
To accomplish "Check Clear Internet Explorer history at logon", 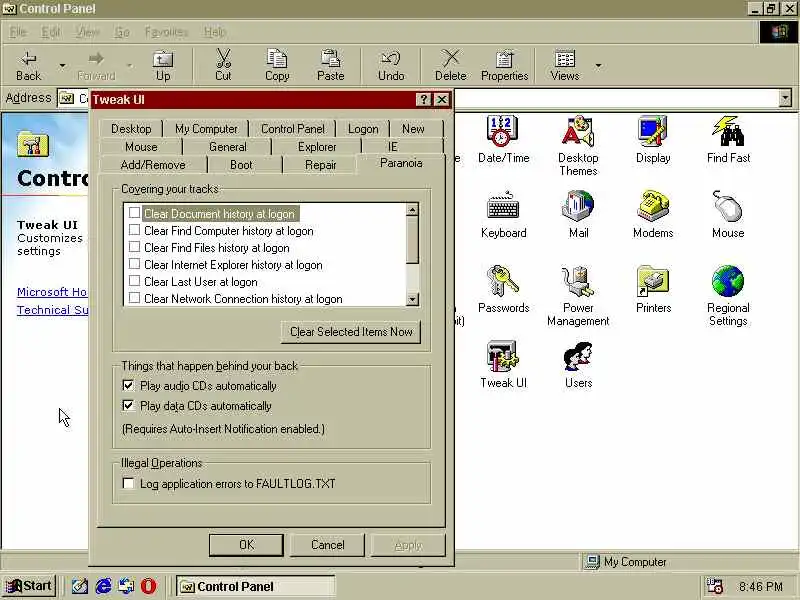I will pyautogui.click(x=134, y=264).
